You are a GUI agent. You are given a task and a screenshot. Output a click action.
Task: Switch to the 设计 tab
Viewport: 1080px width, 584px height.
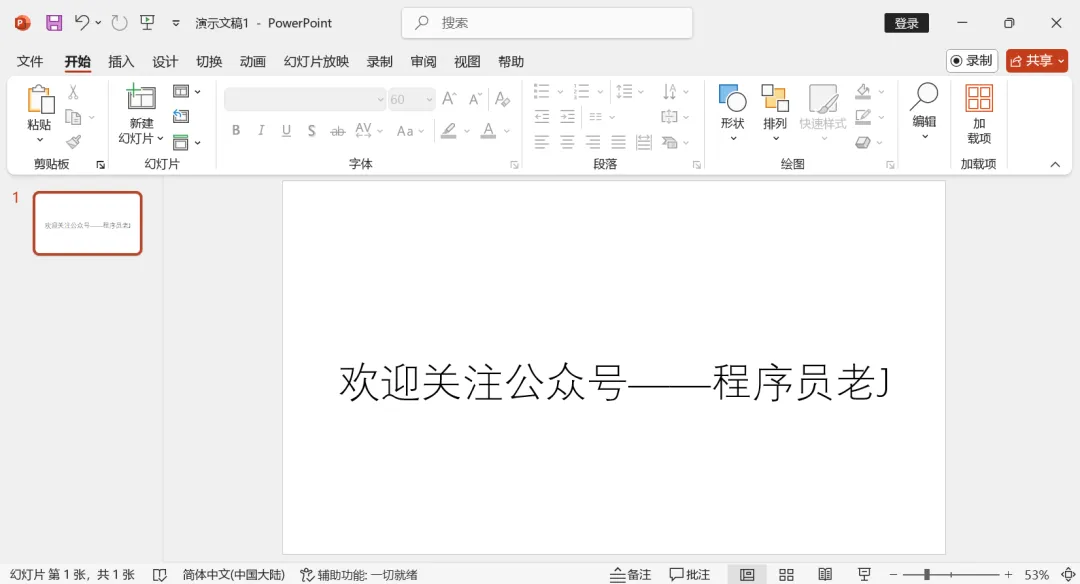coord(165,61)
